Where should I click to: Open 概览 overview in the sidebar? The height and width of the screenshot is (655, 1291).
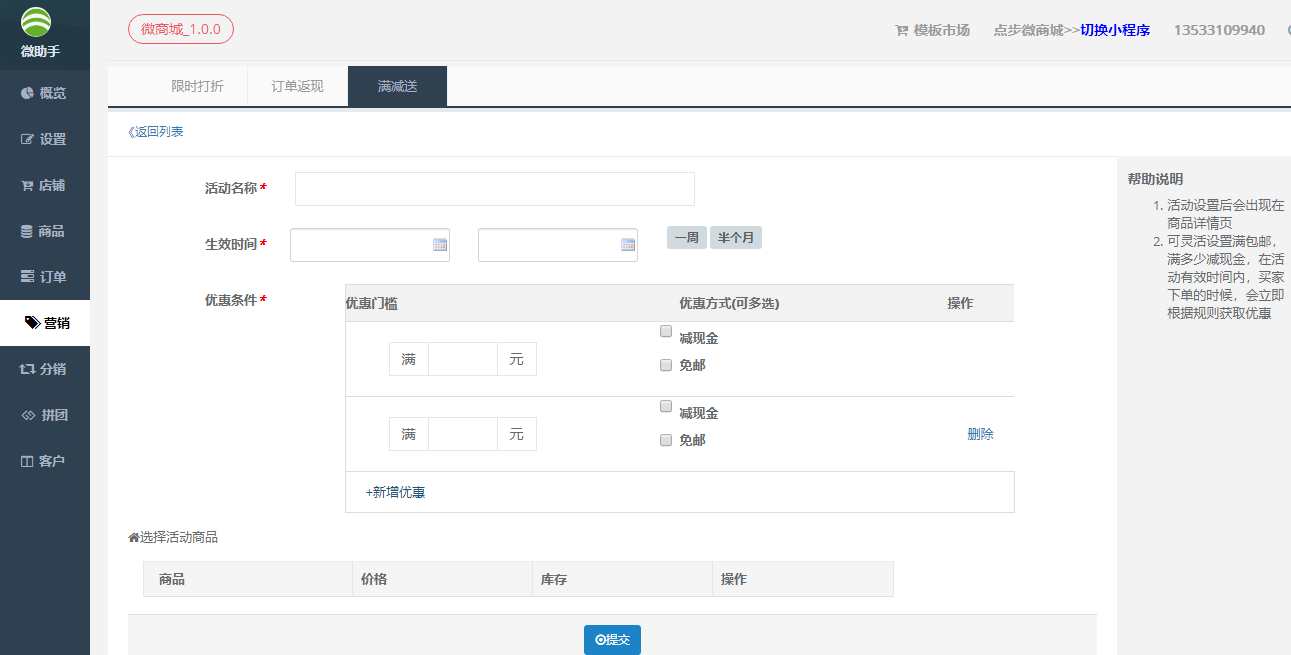(x=44, y=93)
